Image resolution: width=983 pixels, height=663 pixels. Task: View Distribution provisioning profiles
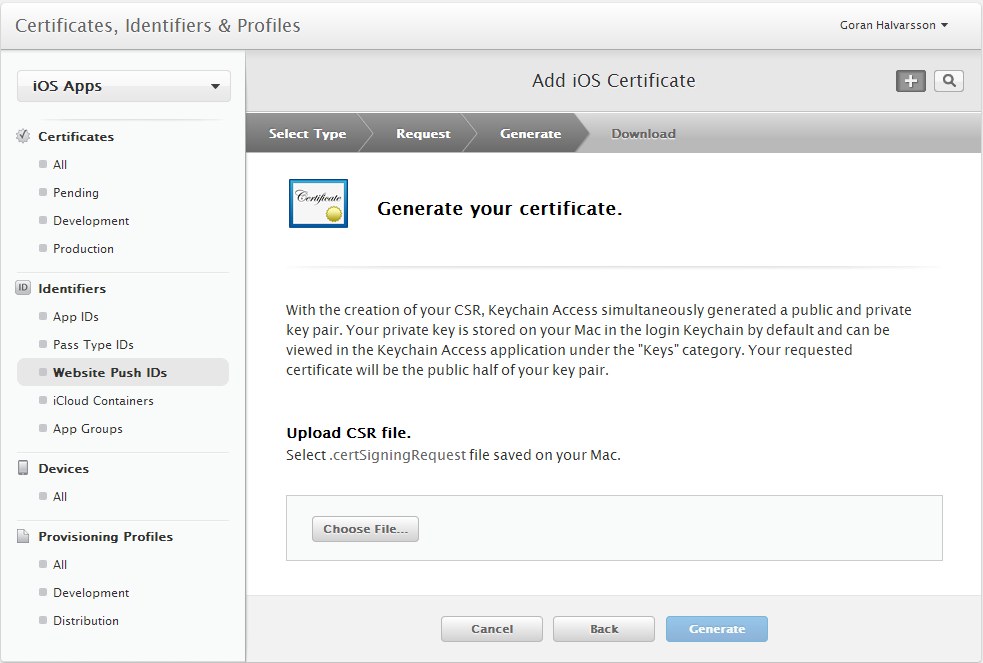pyautogui.click(x=85, y=620)
